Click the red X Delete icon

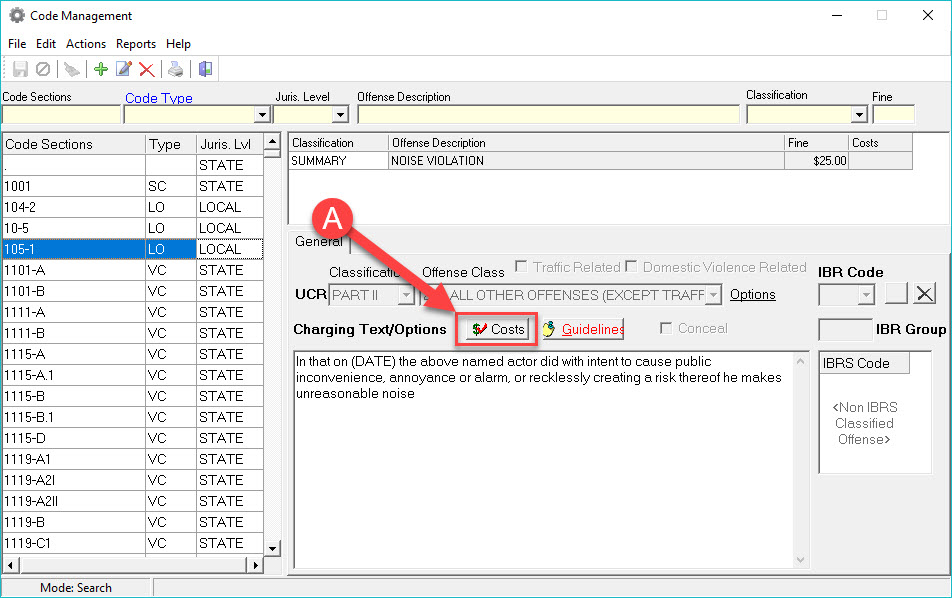pos(146,69)
